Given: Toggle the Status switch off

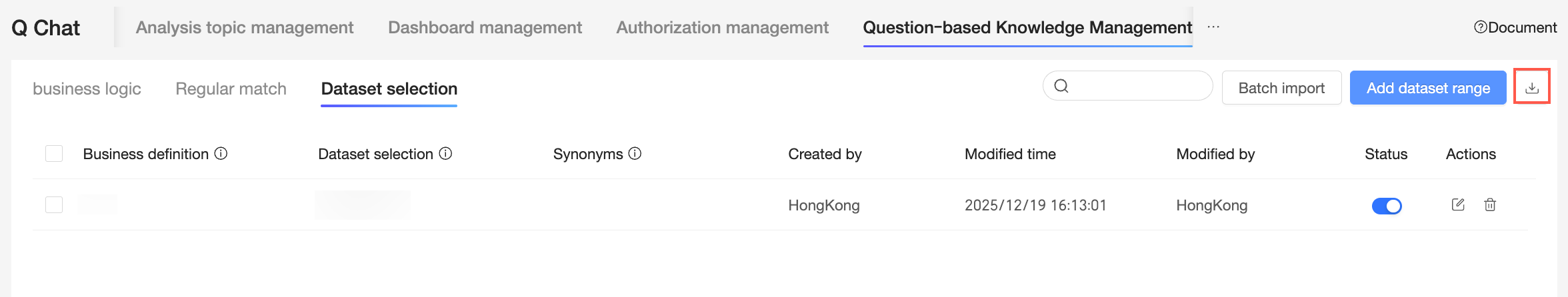Looking at the screenshot, I should [x=1387, y=206].
